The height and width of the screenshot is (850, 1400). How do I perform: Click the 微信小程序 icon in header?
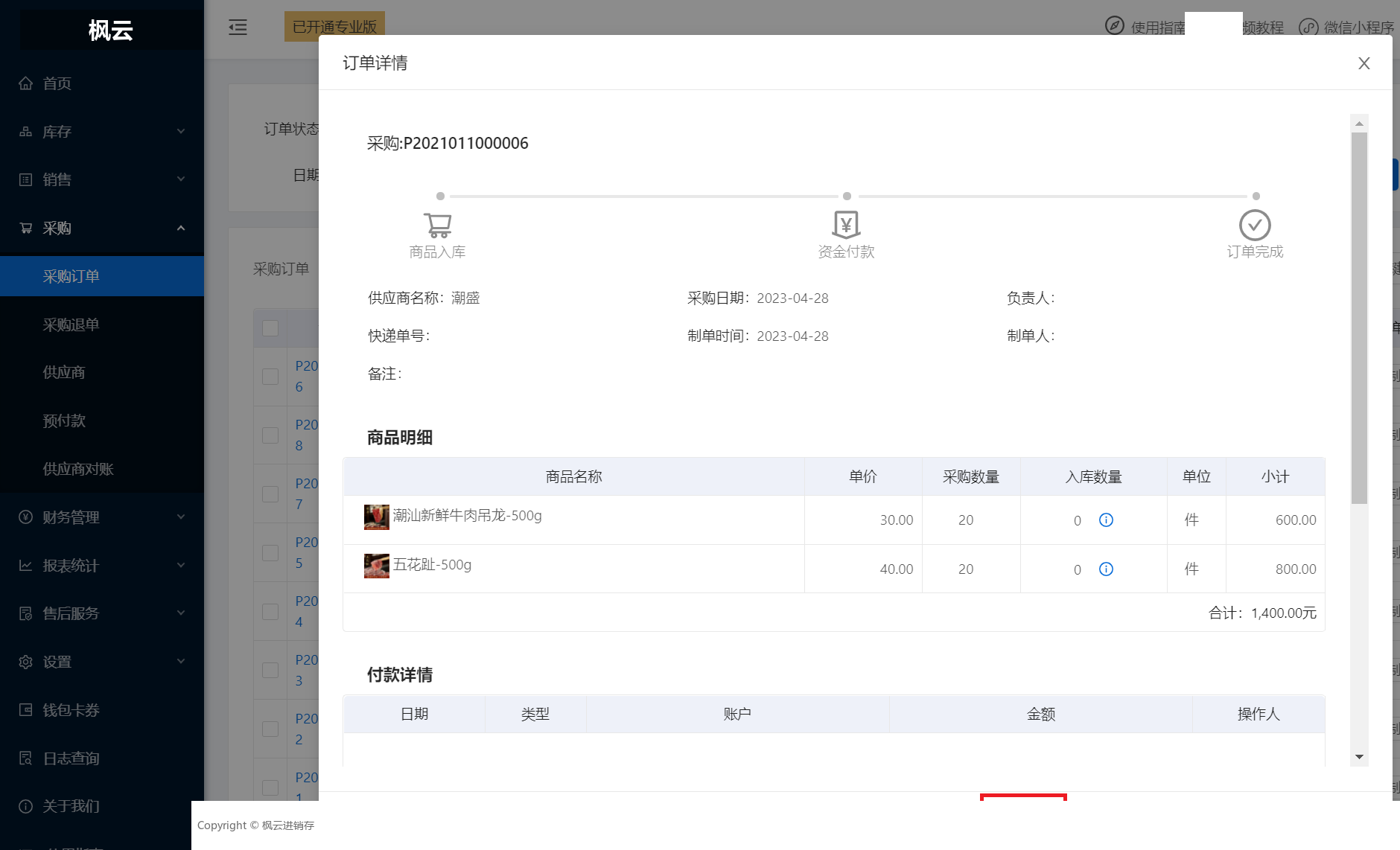1308,27
